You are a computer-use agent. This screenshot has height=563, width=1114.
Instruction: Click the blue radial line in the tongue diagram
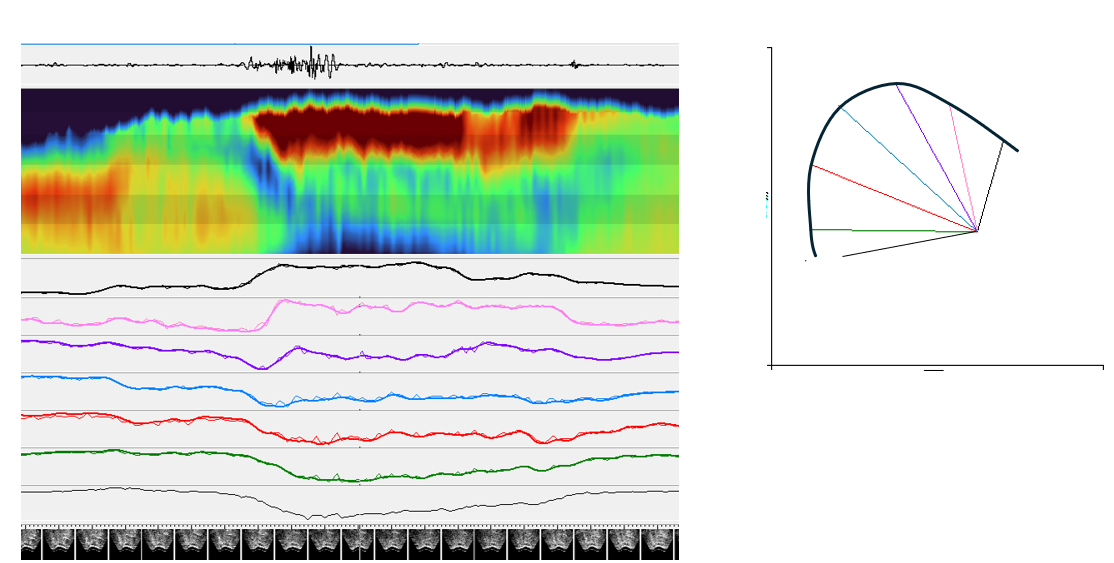point(908,168)
